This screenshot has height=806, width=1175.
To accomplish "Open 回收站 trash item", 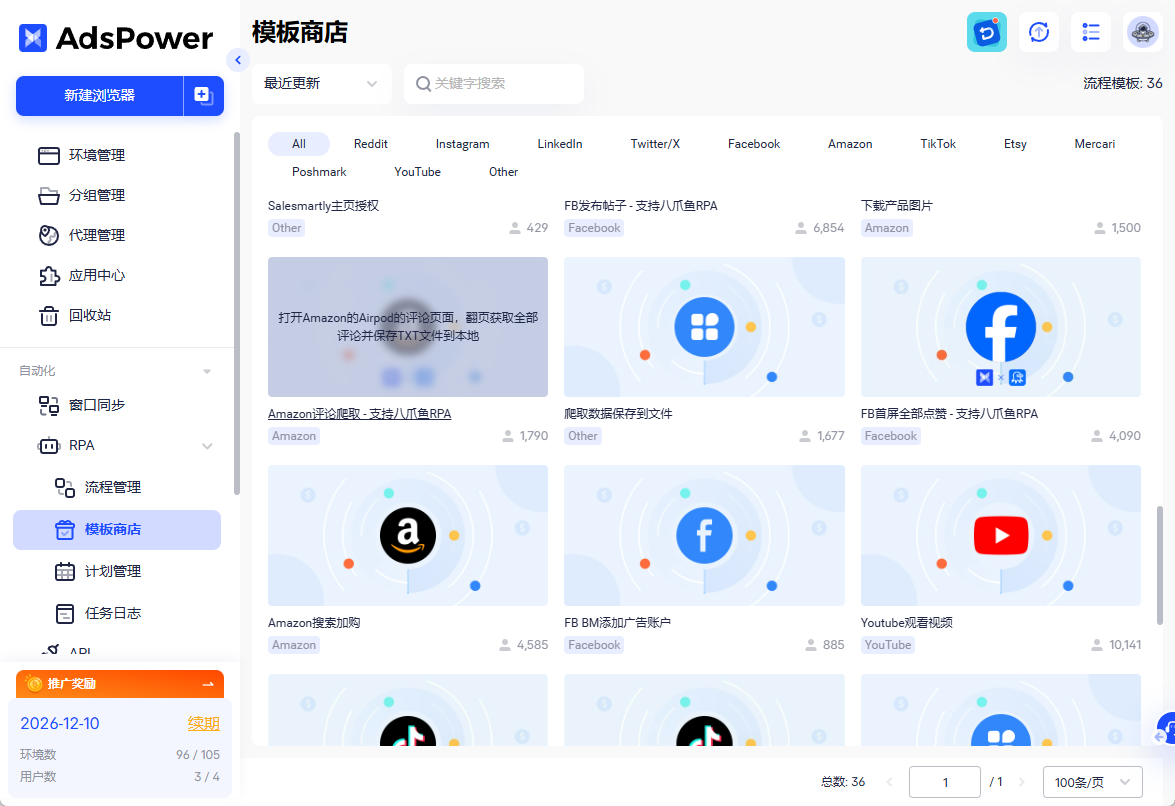I will pyautogui.click(x=74, y=315).
